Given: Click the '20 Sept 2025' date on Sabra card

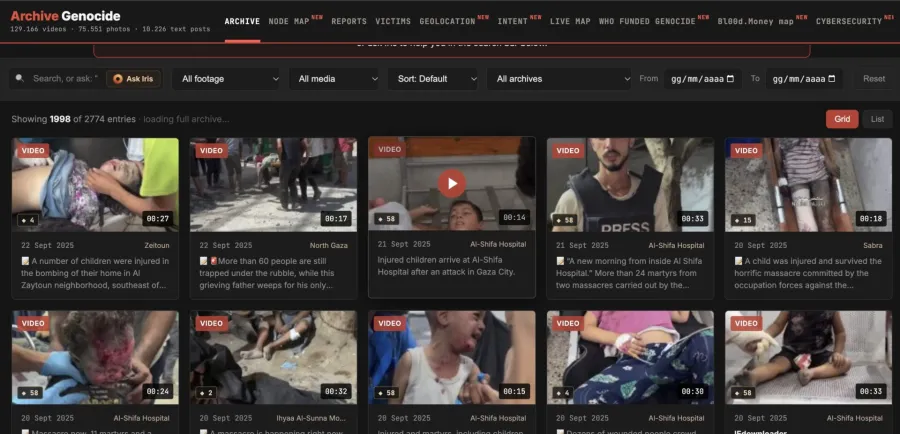Looking at the screenshot, I should (761, 245).
